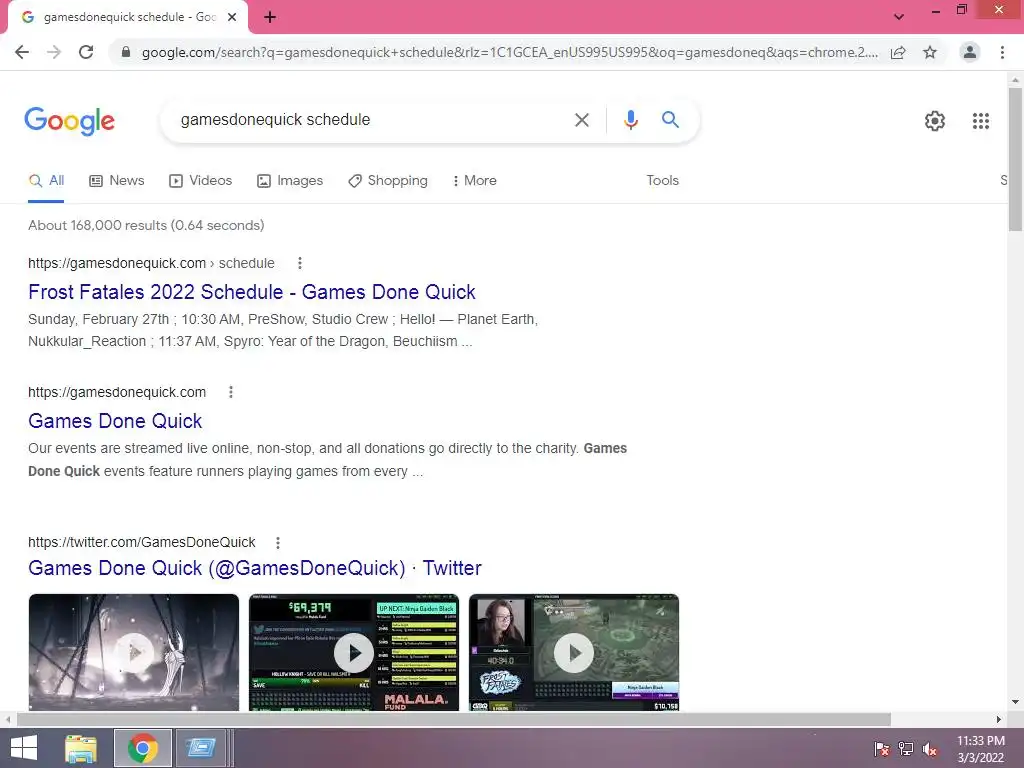Open options for gamesdonequick.com homepage result
This screenshot has width=1024, height=768.
[231, 392]
